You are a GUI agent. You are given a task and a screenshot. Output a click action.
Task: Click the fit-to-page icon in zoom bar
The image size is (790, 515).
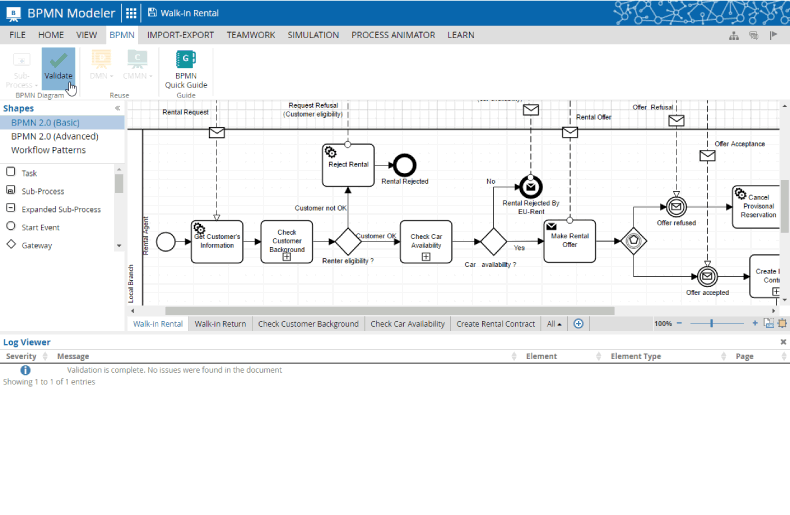point(768,324)
